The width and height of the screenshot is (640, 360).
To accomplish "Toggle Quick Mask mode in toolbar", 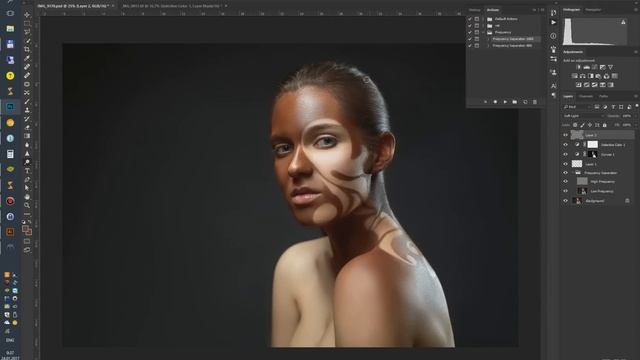I will 27,241.
